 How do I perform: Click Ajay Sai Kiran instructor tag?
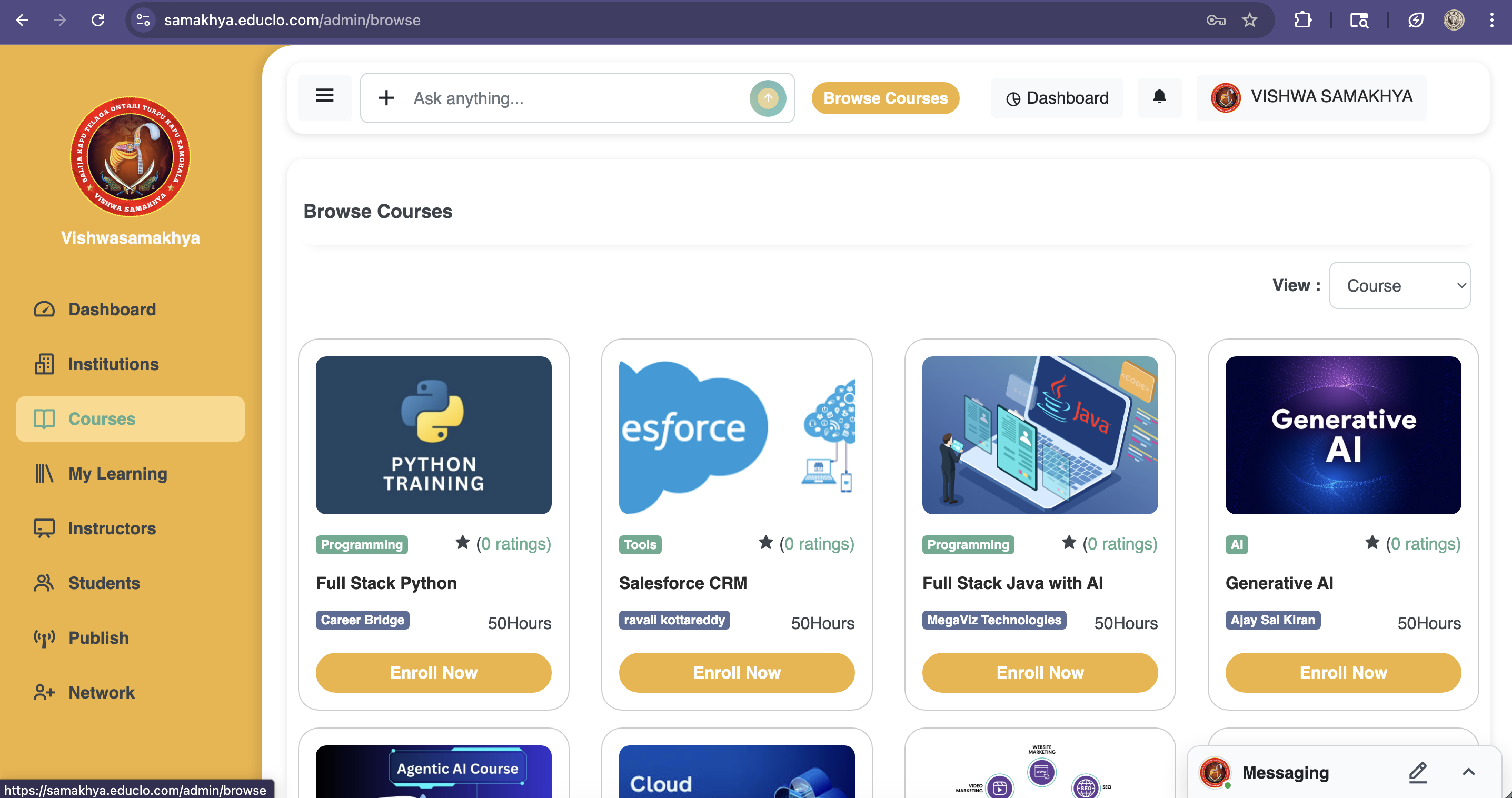1272,620
